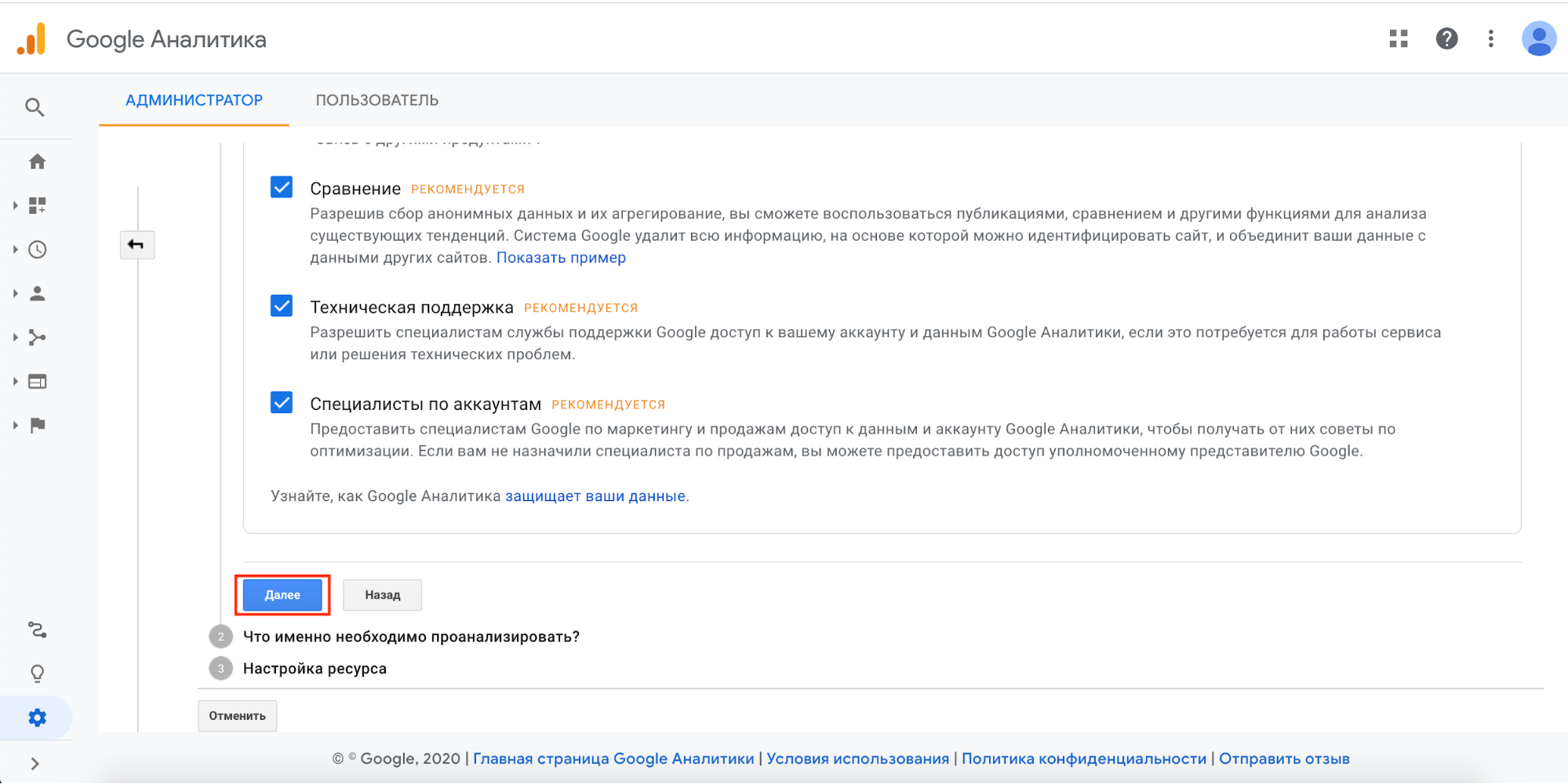Viewport: 1568px width, 784px height.
Task: Open the Home icon in sidebar
Action: (x=37, y=162)
